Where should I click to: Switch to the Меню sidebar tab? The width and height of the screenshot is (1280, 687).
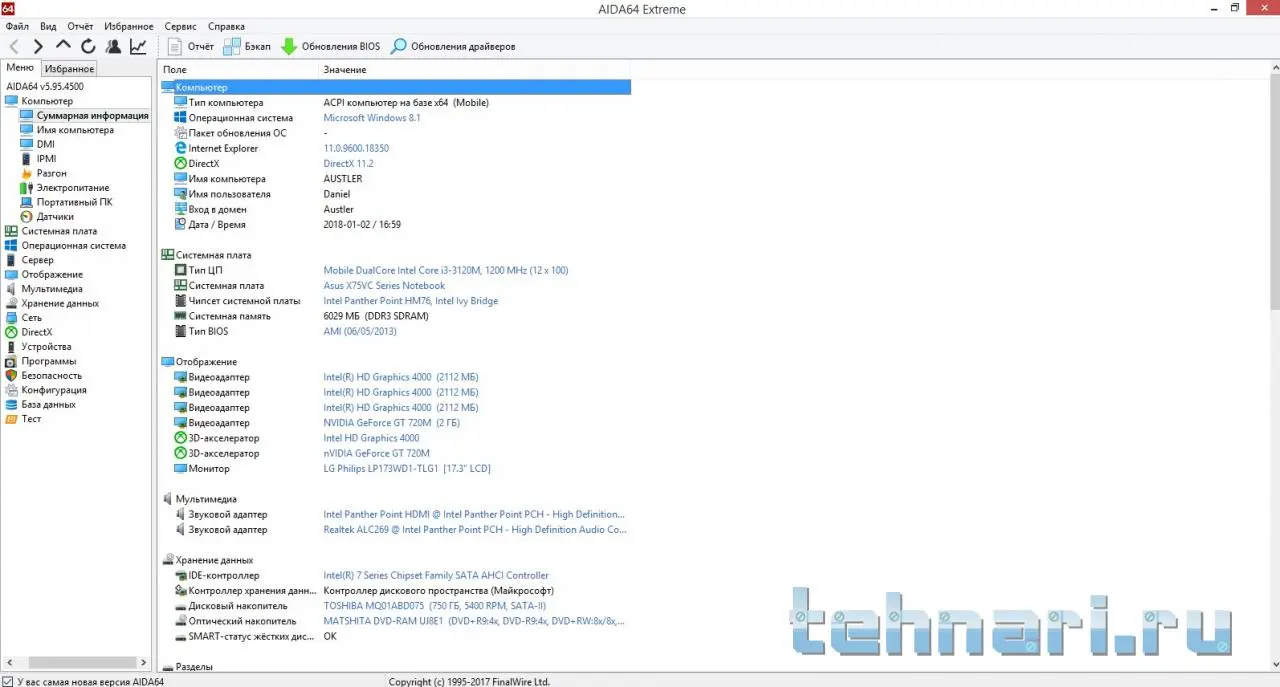[x=20, y=68]
